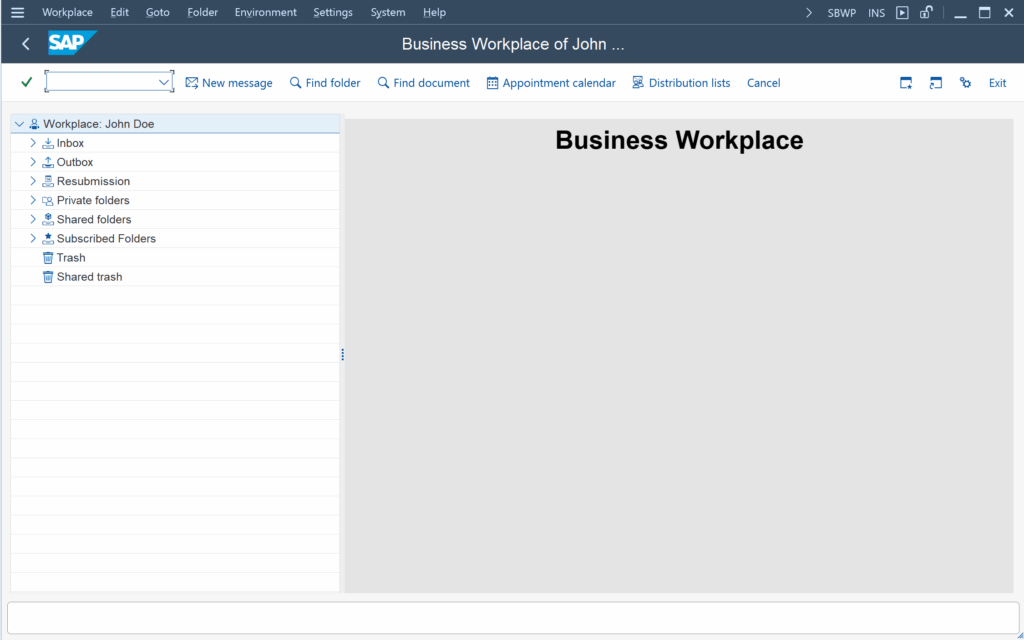The image size is (1024, 640).
Task: Select the Distribution lists icon
Action: (x=637, y=83)
